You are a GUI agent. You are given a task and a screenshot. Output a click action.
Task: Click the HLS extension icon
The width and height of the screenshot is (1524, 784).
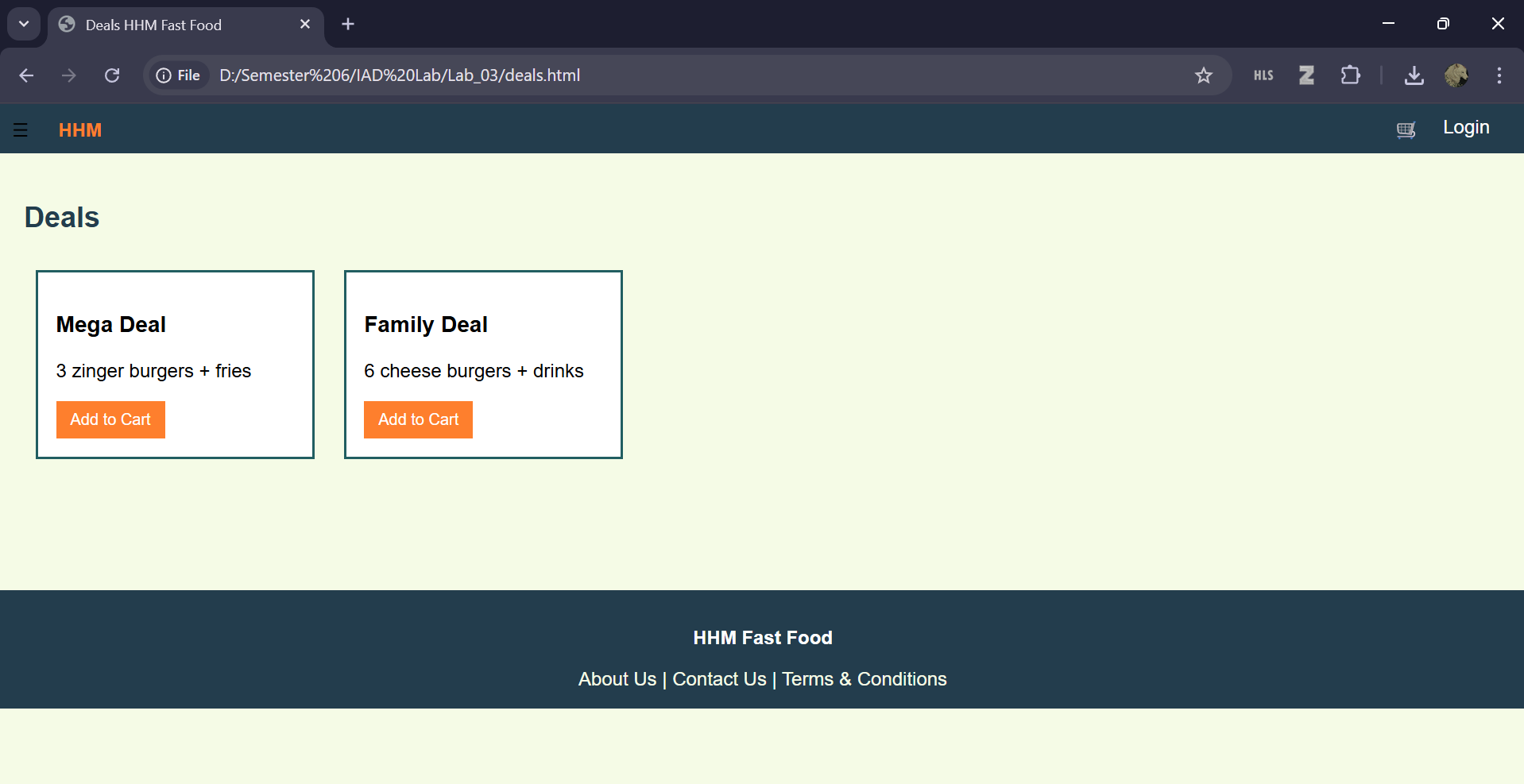pyautogui.click(x=1263, y=75)
